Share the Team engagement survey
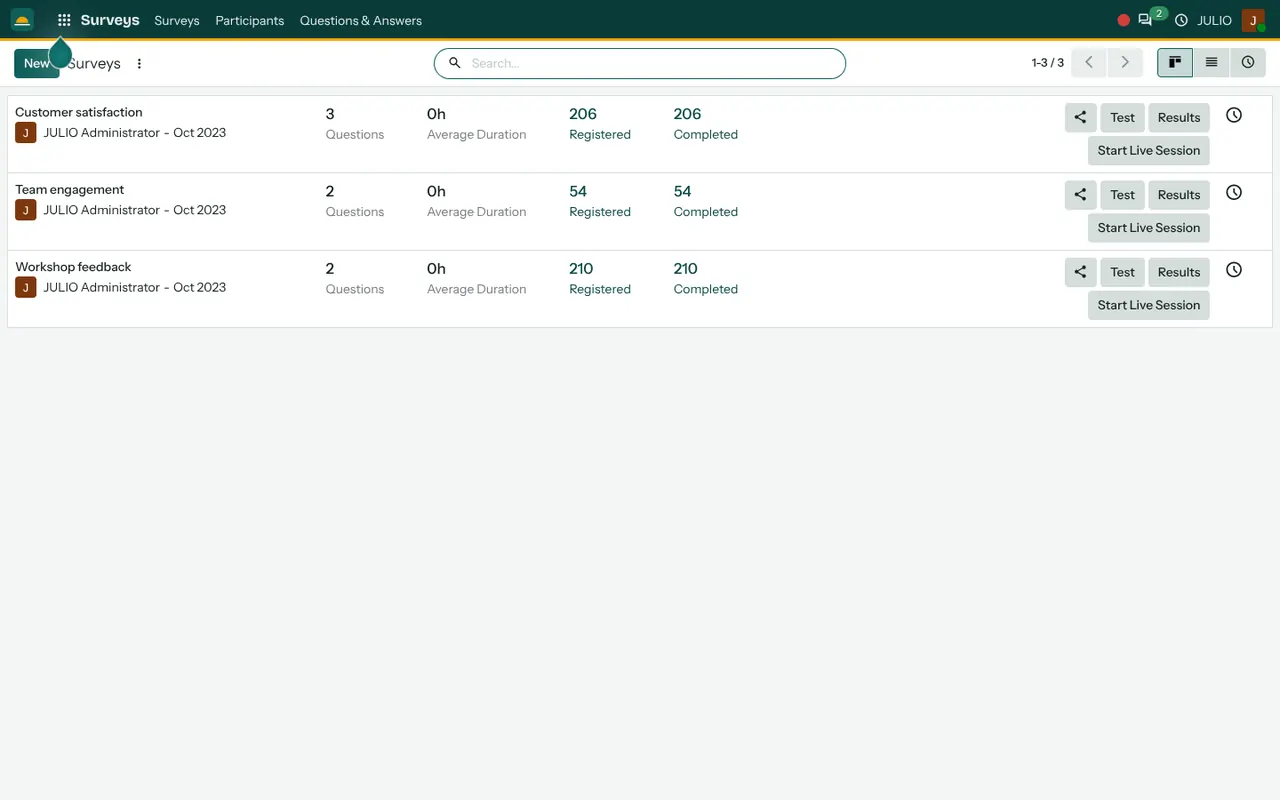Screen dimensions: 1280x800 coord(1080,195)
